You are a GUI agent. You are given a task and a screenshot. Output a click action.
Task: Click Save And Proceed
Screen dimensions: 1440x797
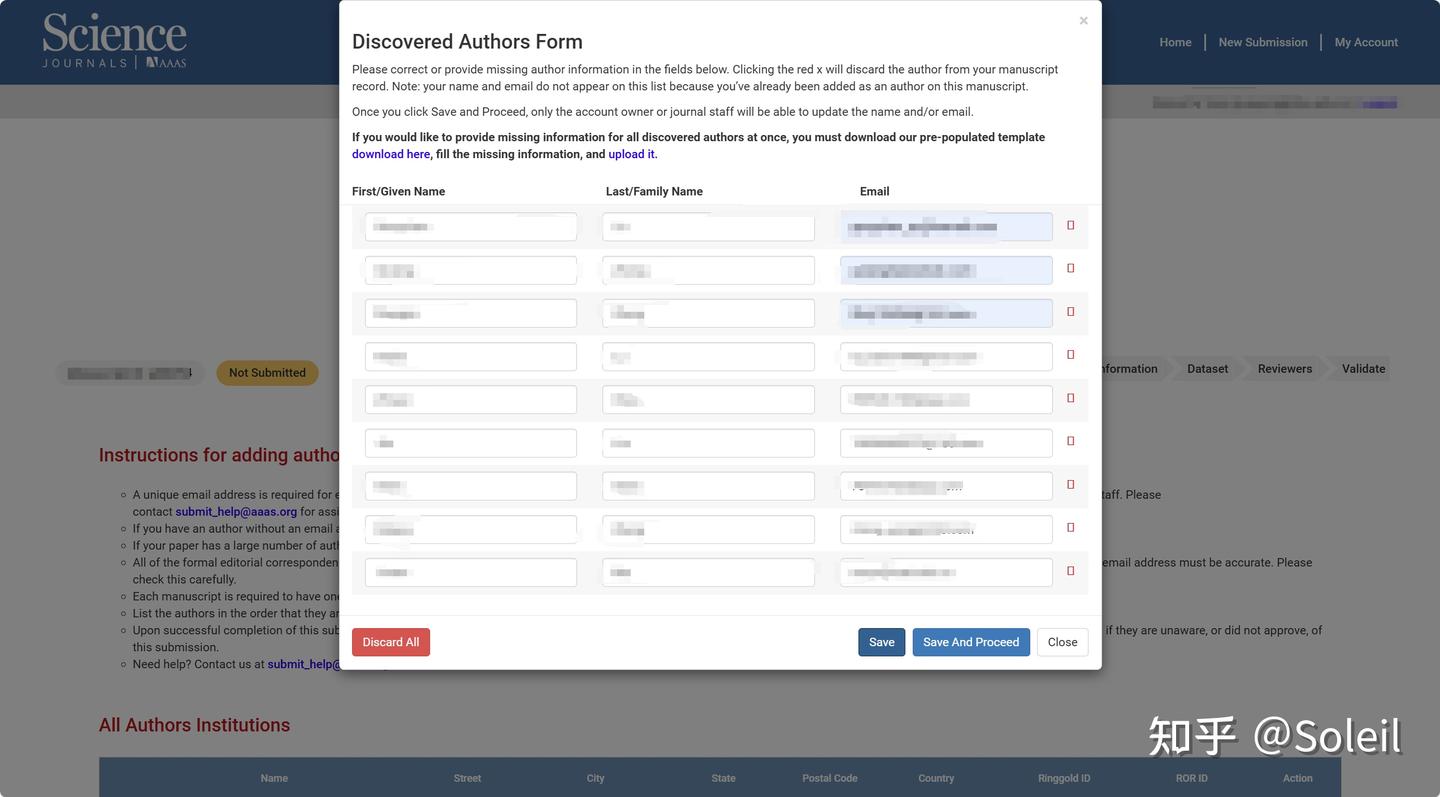tap(971, 642)
